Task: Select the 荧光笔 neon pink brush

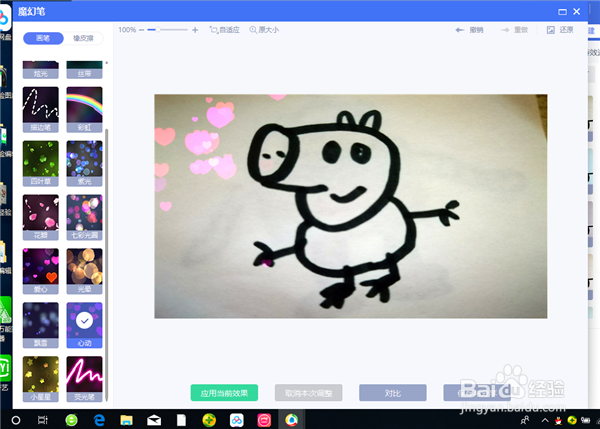Action: pyautogui.click(x=85, y=379)
